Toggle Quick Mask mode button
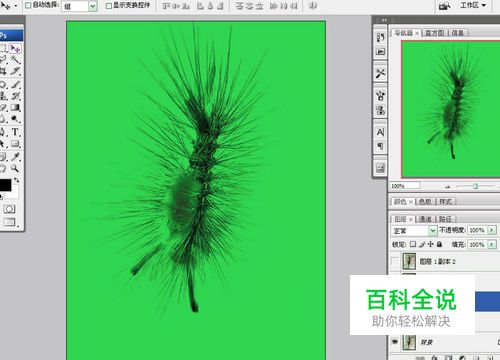 pyautogui.click(x=9, y=209)
